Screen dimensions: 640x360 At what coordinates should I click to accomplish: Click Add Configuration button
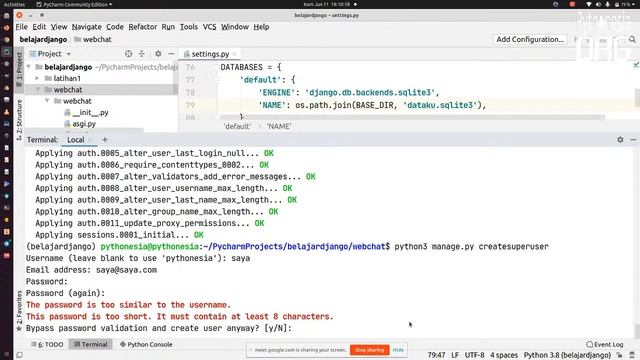coord(530,40)
